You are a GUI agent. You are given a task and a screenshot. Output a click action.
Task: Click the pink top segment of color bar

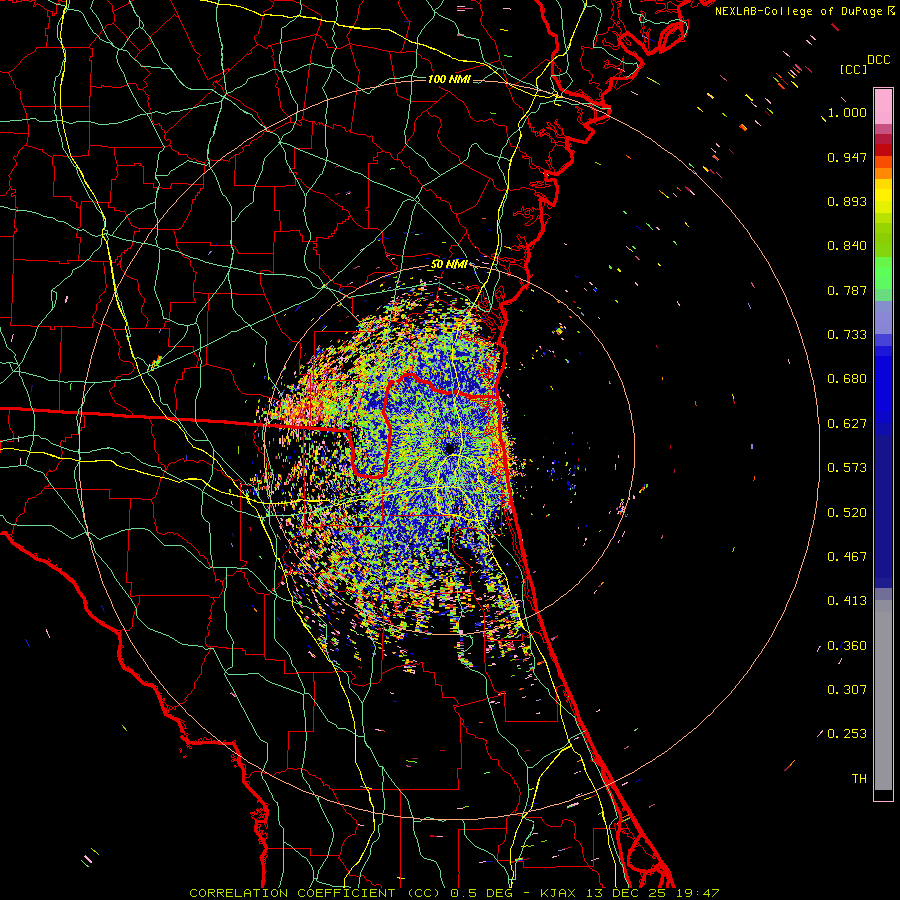(883, 107)
